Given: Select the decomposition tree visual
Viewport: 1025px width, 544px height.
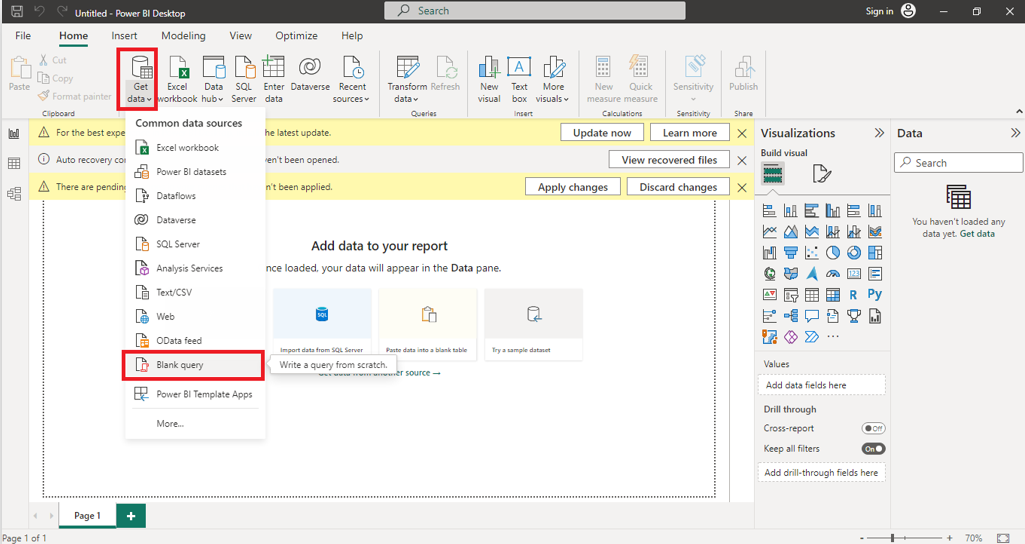Looking at the screenshot, I should pos(791,316).
